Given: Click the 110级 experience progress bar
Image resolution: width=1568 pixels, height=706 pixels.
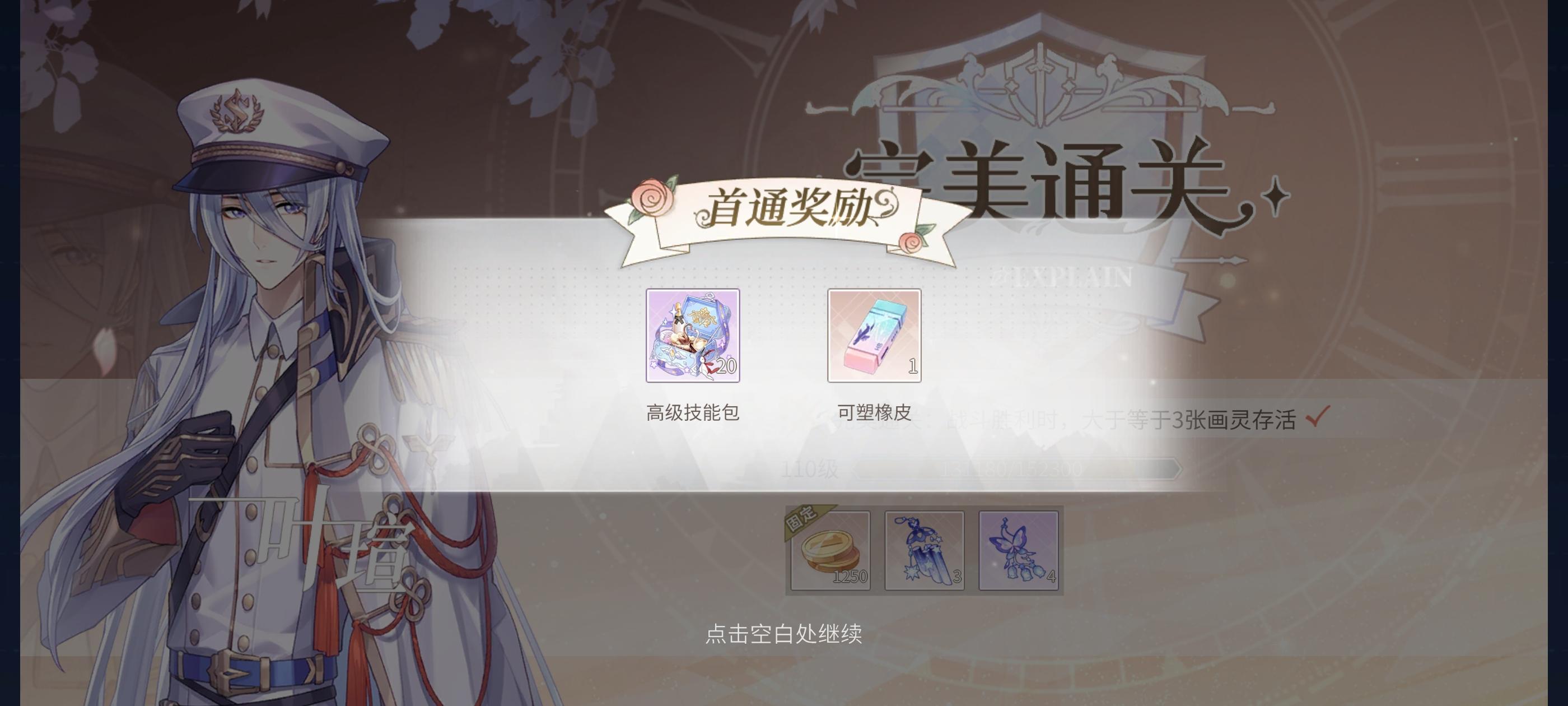Looking at the screenshot, I should (1018, 469).
